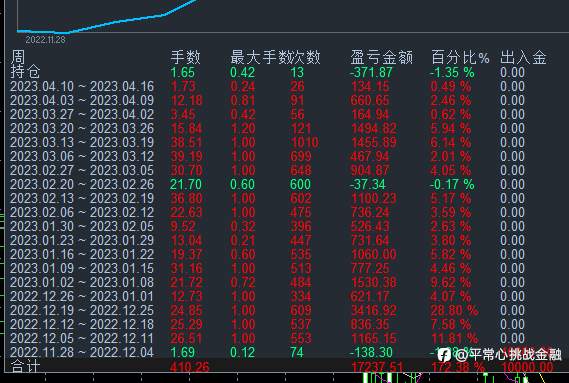Image resolution: width=569 pixels, height=383 pixels.
Task: Select week 2023.02.20 ~ 2023.02.26
Action: click(82, 184)
